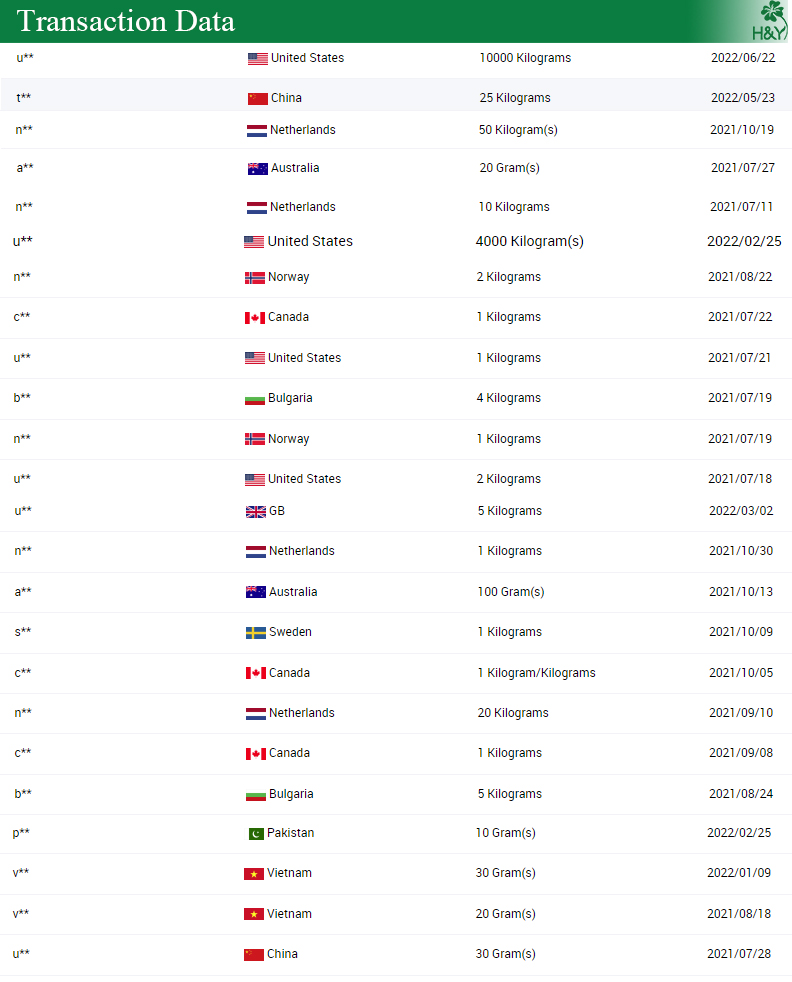Click US flag in the 10000 Kilograms row
The image size is (792, 982).
[258, 59]
